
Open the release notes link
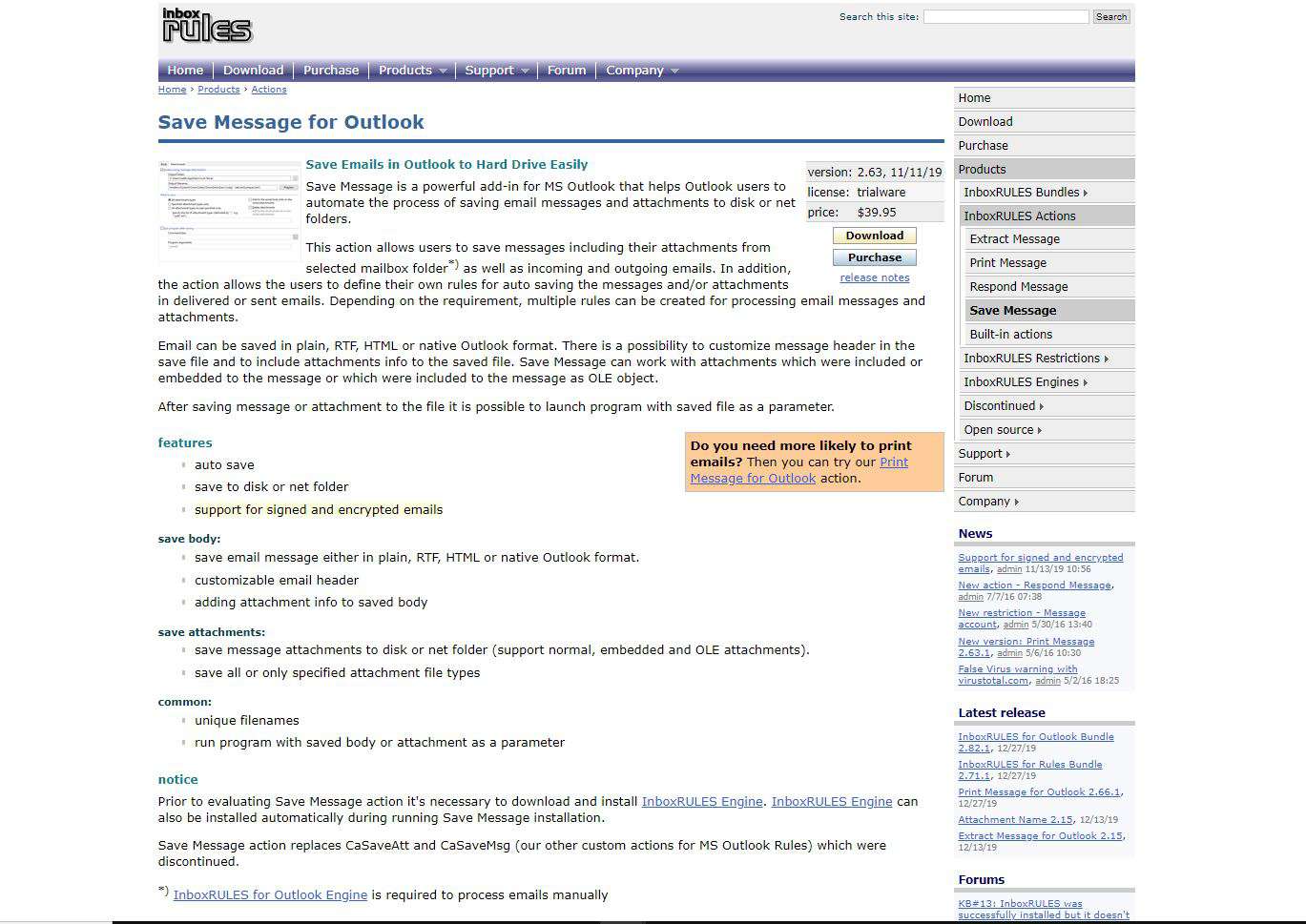(x=875, y=278)
